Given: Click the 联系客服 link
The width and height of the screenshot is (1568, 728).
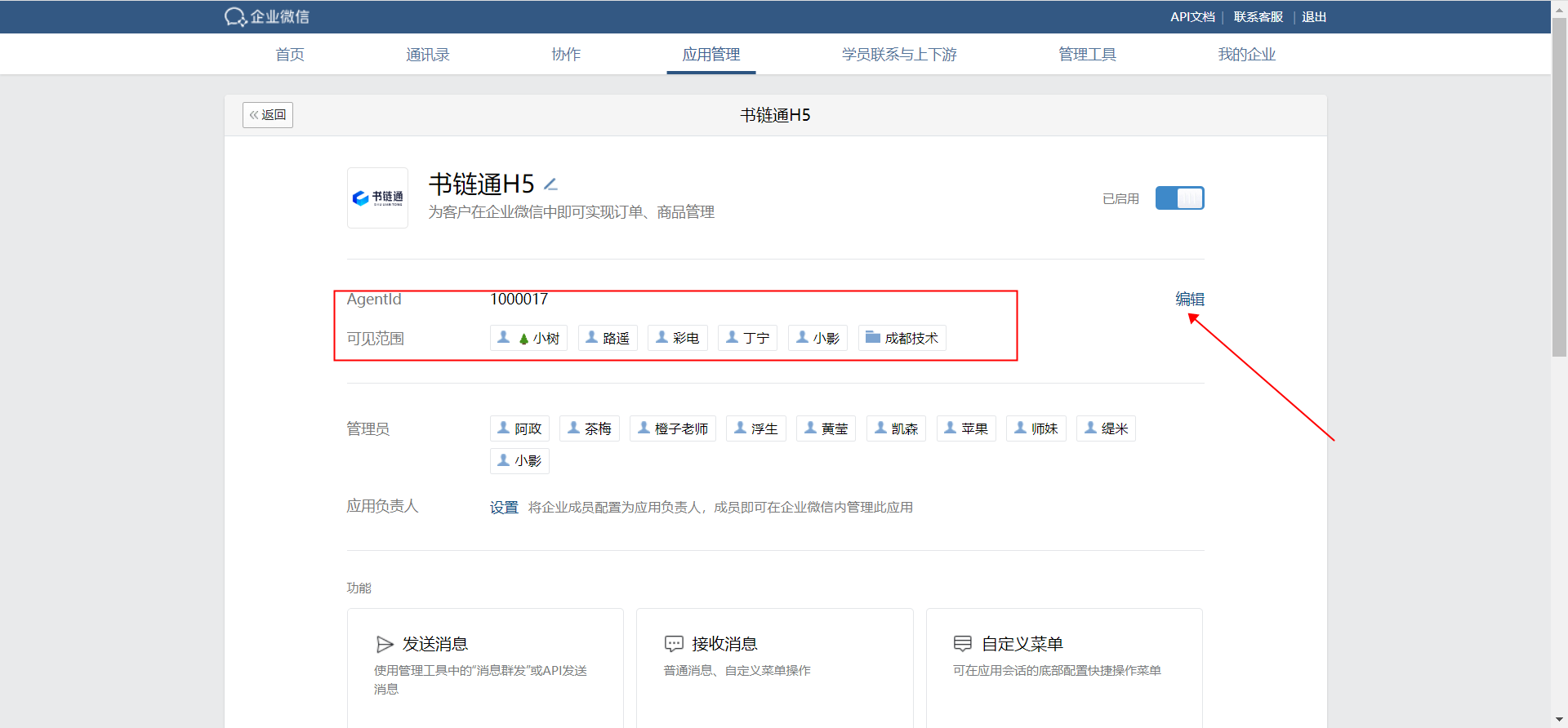Looking at the screenshot, I should [x=1258, y=17].
